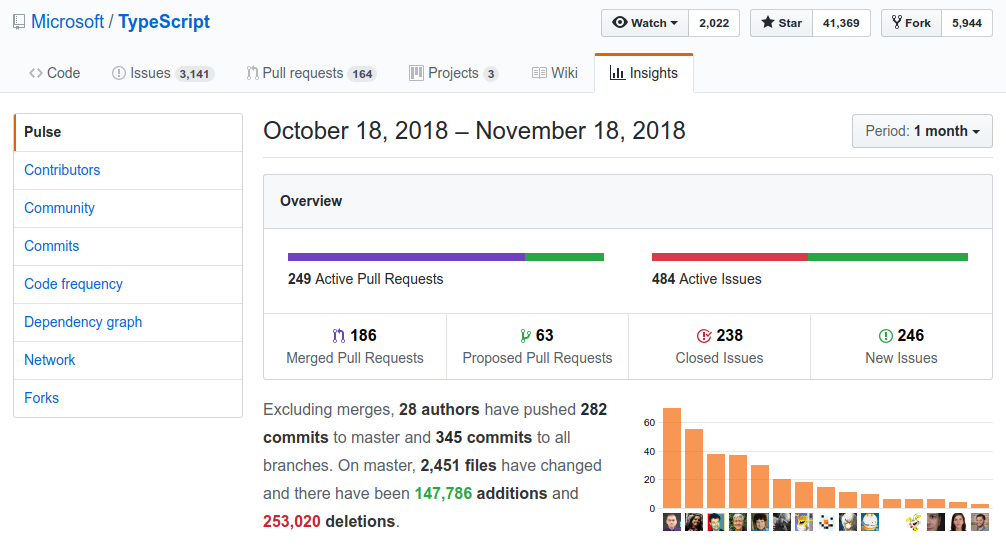Click the tallest commit bar in the chart

pos(672,458)
